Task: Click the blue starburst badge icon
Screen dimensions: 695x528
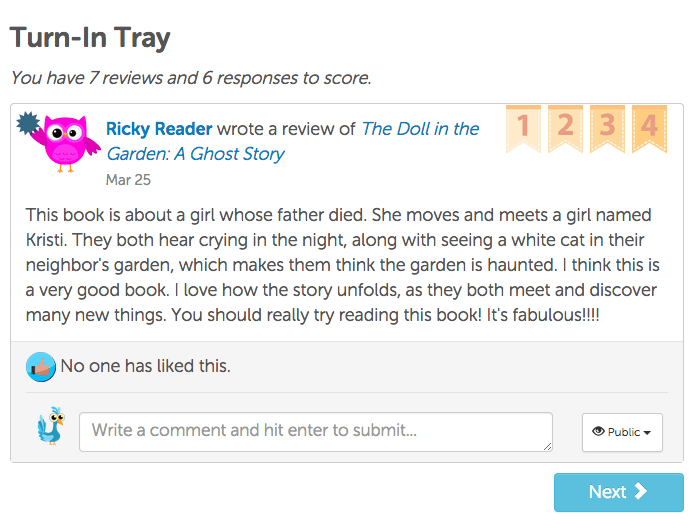Action: click(29, 123)
